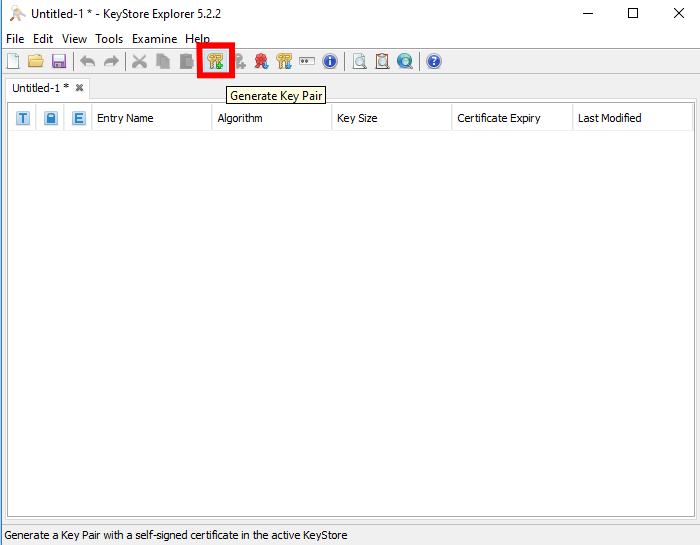This screenshot has width=700, height=545.
Task: Open the Help menu
Action: (197, 39)
